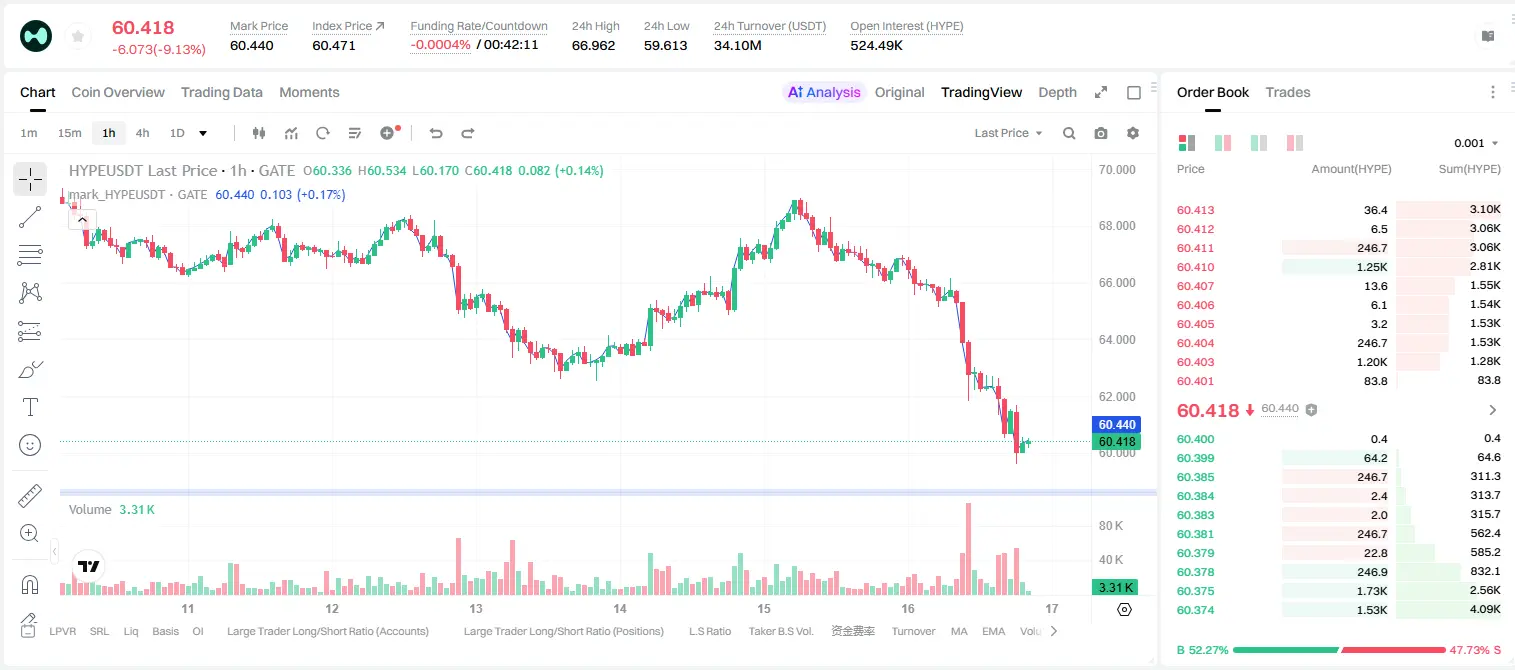Select the ruler measure tool

[x=30, y=496]
